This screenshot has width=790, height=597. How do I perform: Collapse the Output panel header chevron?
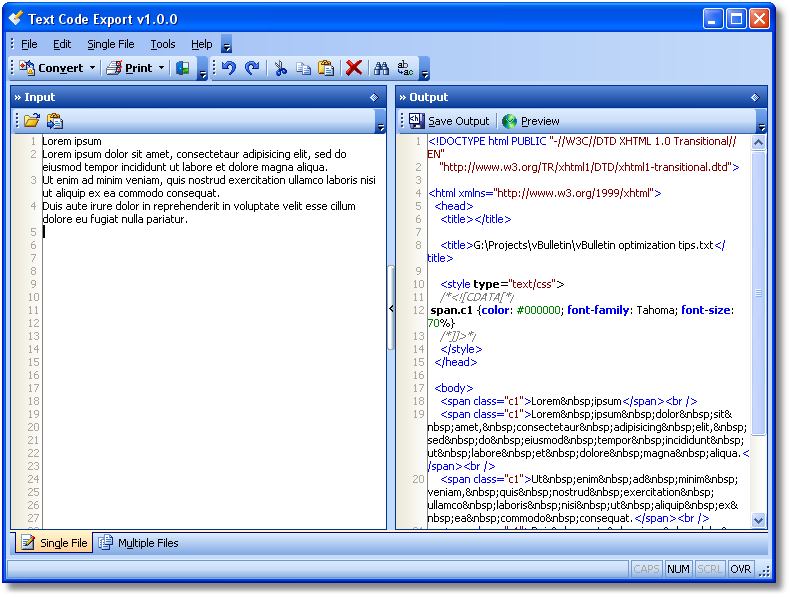(x=403, y=97)
